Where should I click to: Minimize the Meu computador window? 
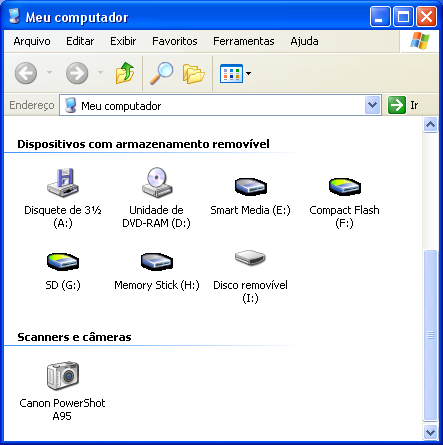coord(379,16)
